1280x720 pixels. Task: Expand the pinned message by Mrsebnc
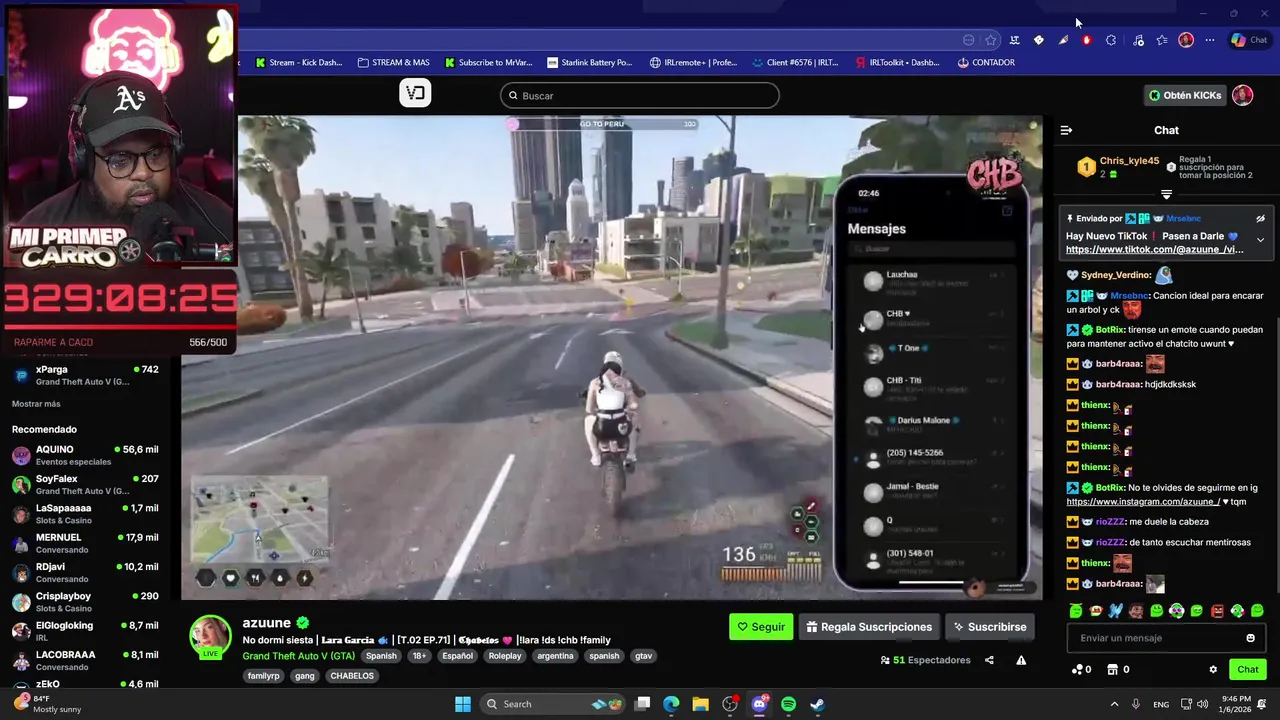(x=1260, y=240)
